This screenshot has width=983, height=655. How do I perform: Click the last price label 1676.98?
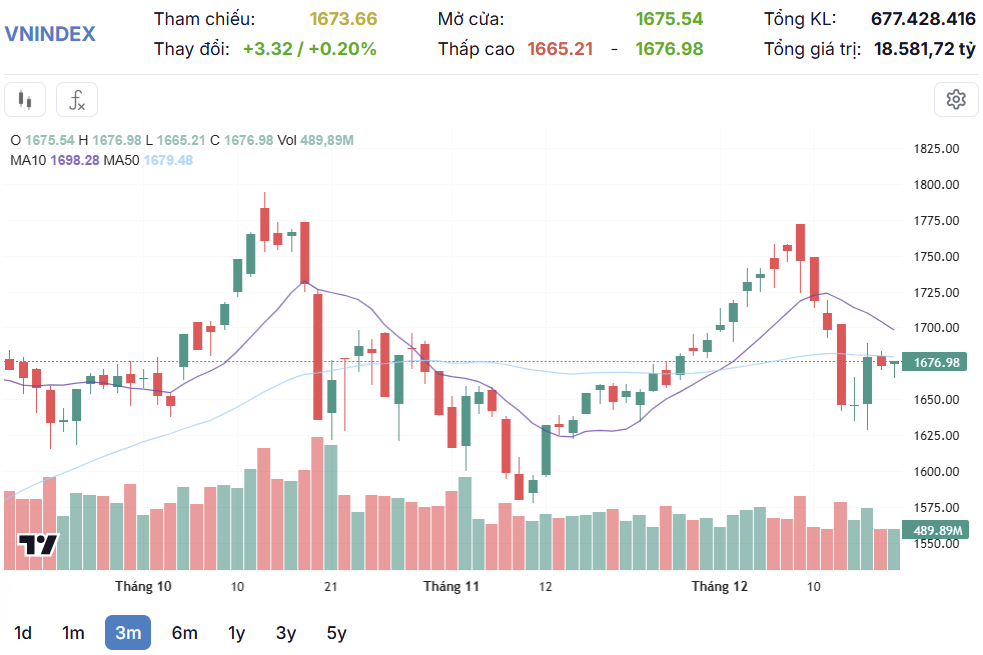936,364
